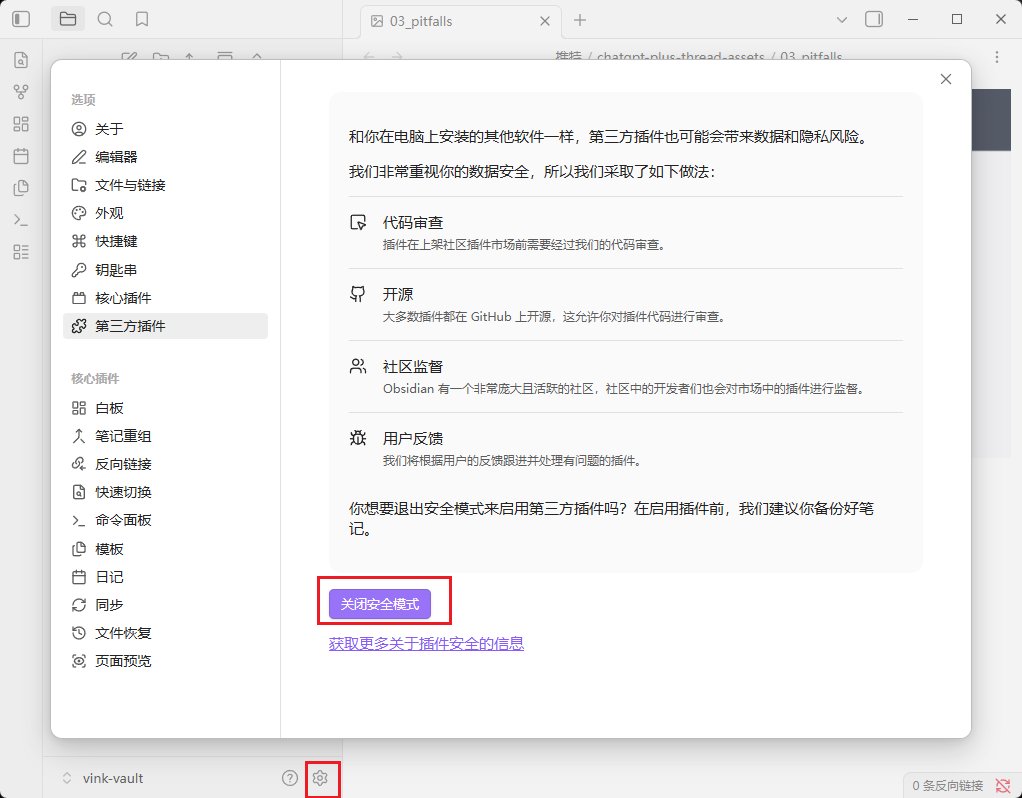Screen dimensions: 1022x798
Task: Open the search magnifier icon
Action: coord(105,19)
